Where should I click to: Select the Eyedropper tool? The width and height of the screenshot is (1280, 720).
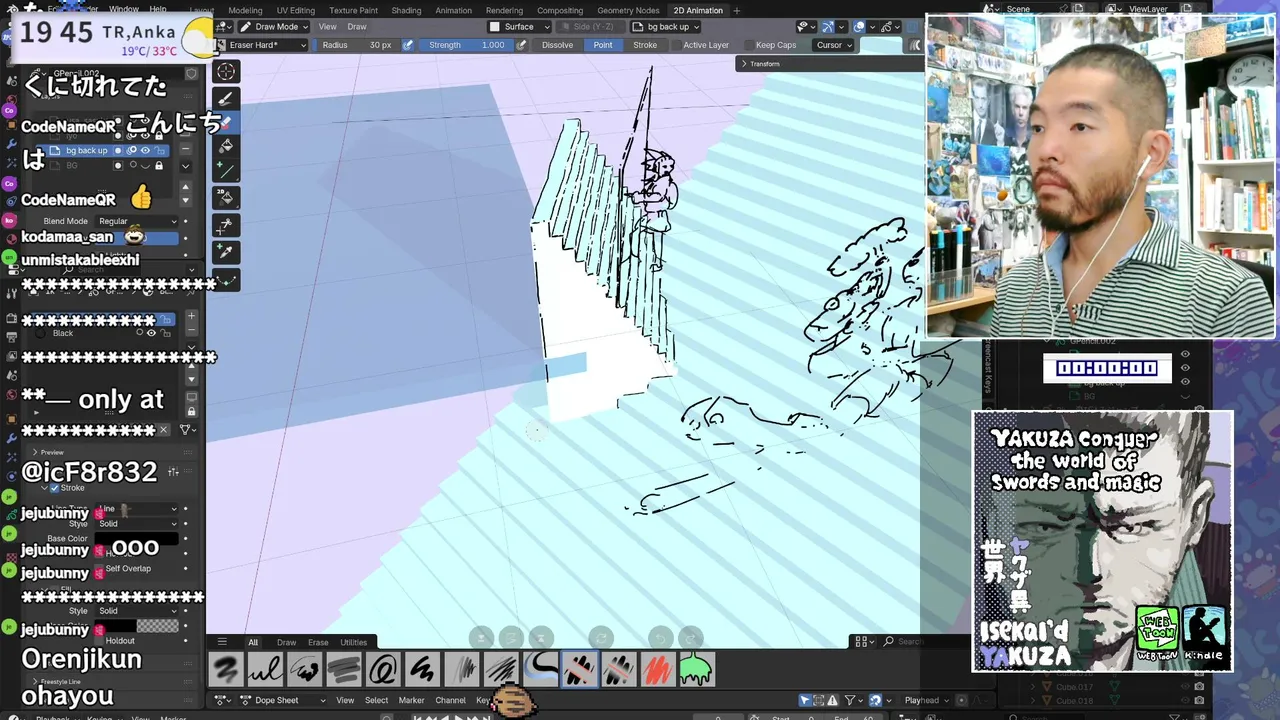226,251
